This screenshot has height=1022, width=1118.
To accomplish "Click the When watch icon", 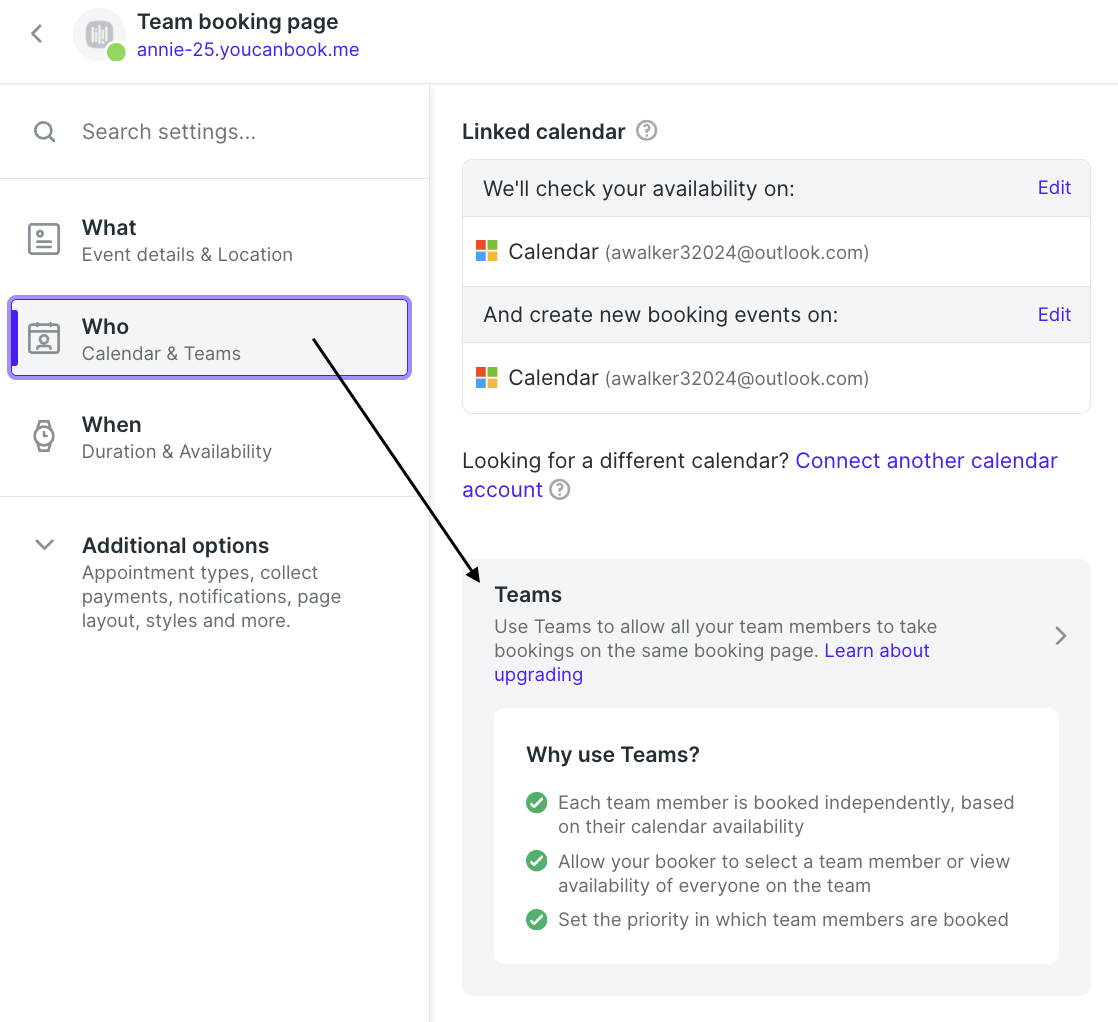I will 43,436.
